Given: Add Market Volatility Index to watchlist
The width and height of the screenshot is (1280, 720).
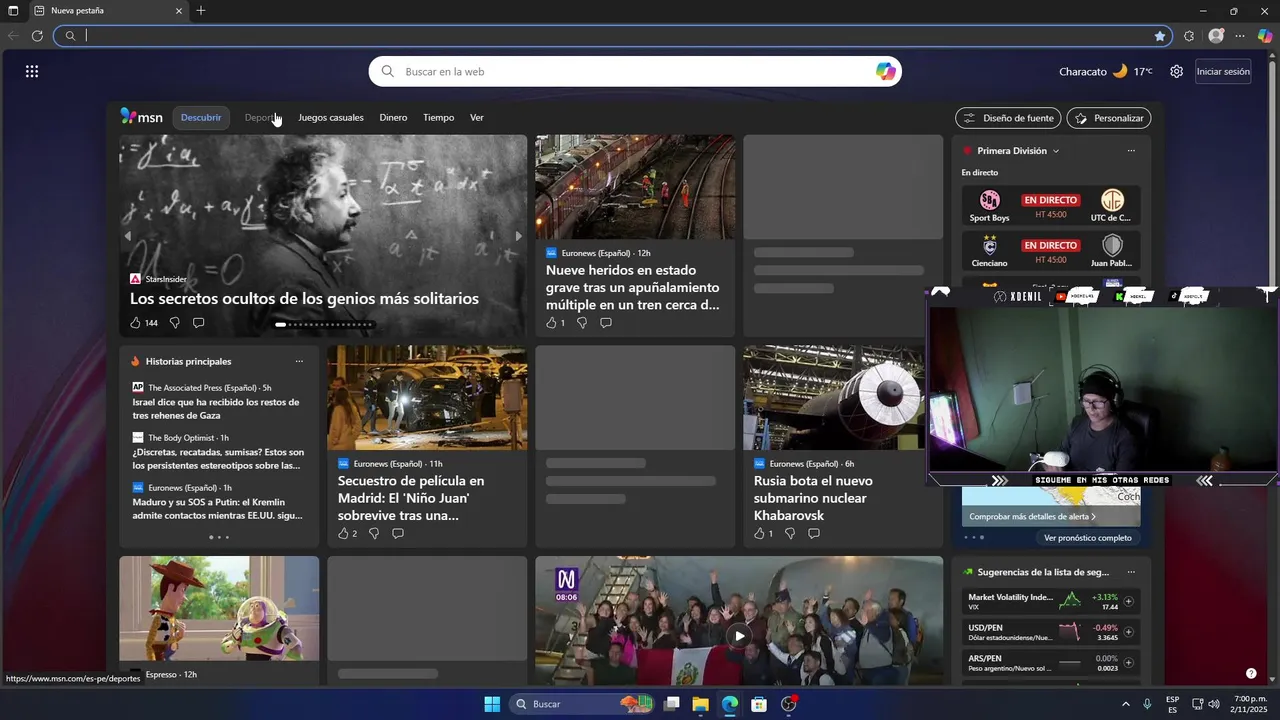Looking at the screenshot, I should pos(1129,602).
